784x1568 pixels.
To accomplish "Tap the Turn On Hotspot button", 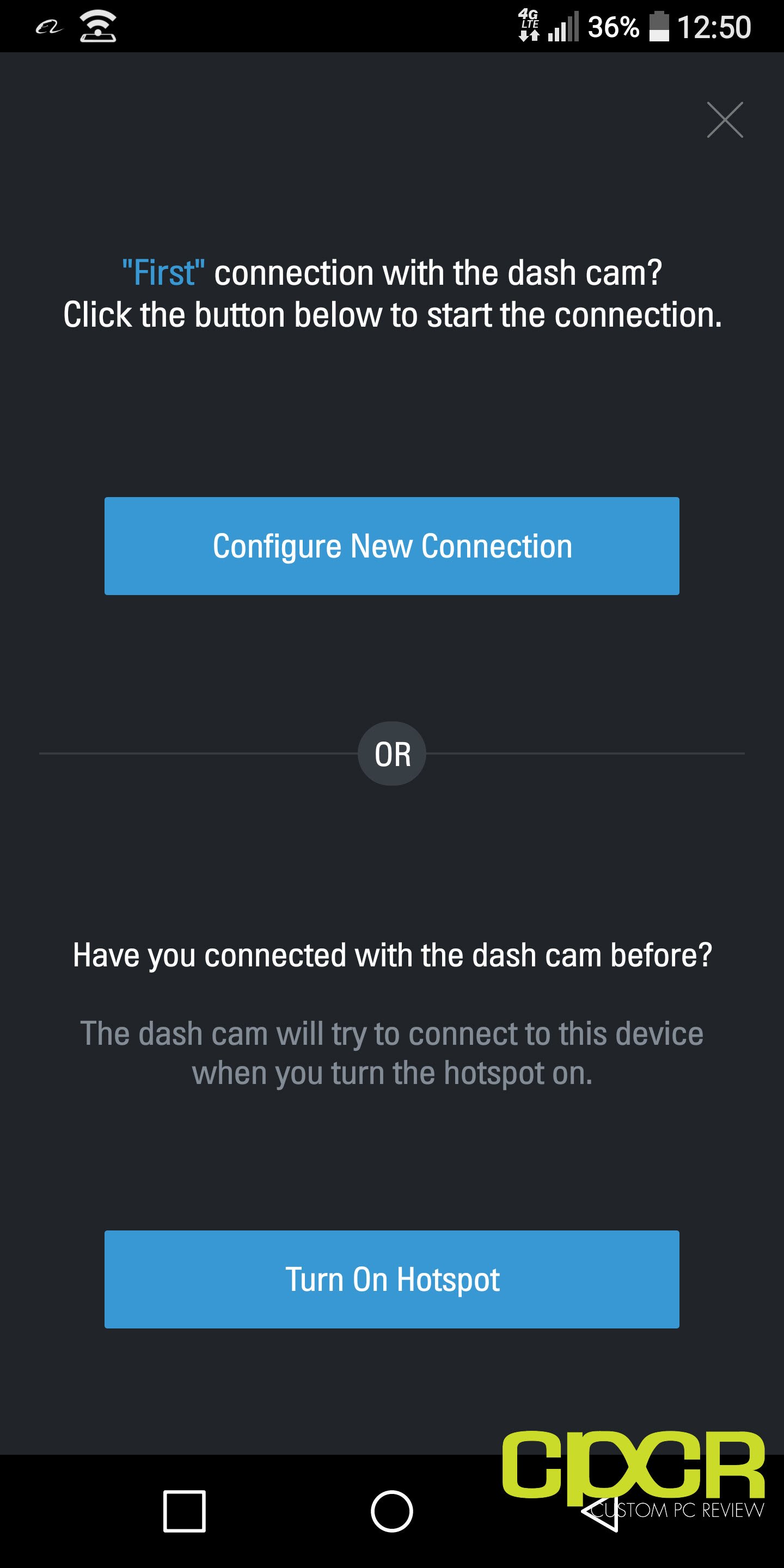I will 392,1279.
